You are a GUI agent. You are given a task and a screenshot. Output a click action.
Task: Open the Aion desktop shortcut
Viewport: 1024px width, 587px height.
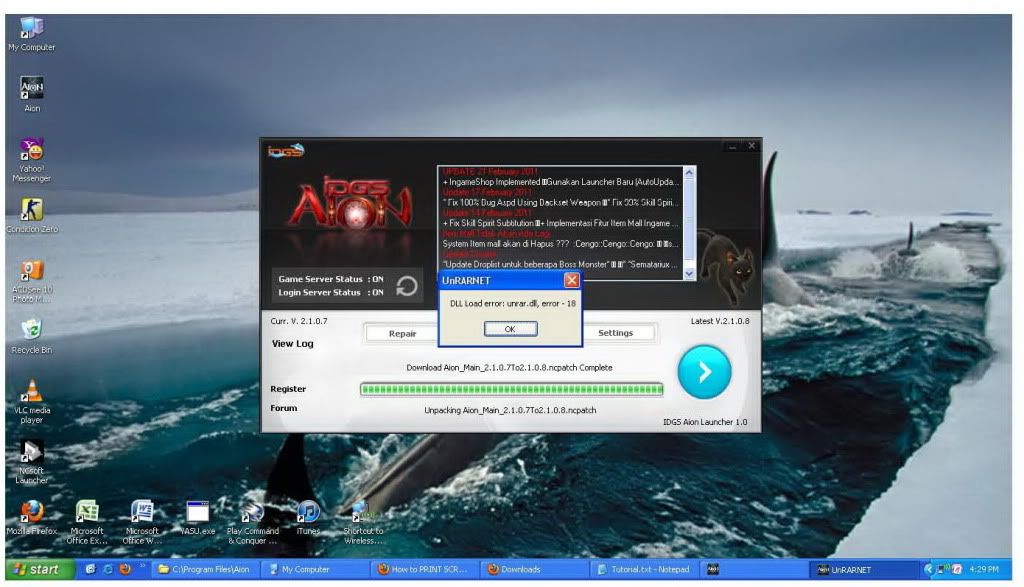coord(32,92)
